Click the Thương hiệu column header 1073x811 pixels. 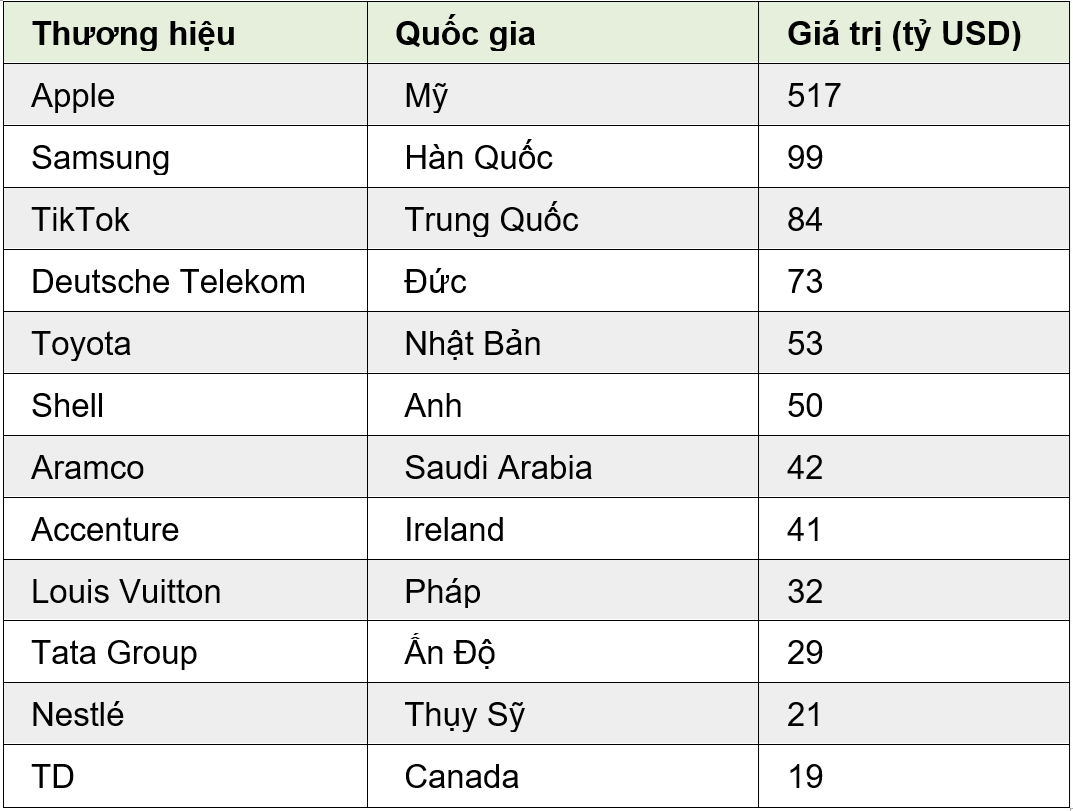pos(133,34)
